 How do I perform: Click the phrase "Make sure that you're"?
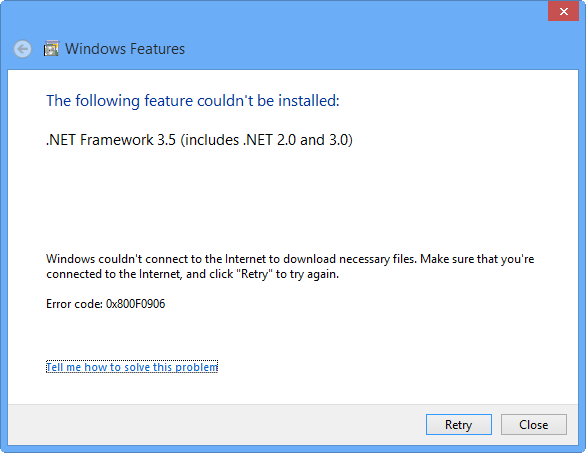tap(477, 259)
